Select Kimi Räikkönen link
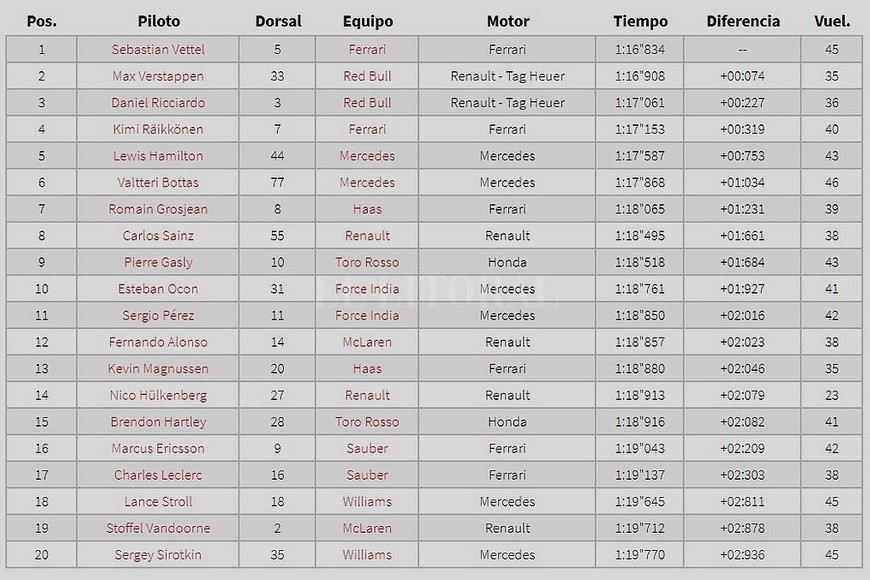Screen dimensions: 870x580 point(159,129)
